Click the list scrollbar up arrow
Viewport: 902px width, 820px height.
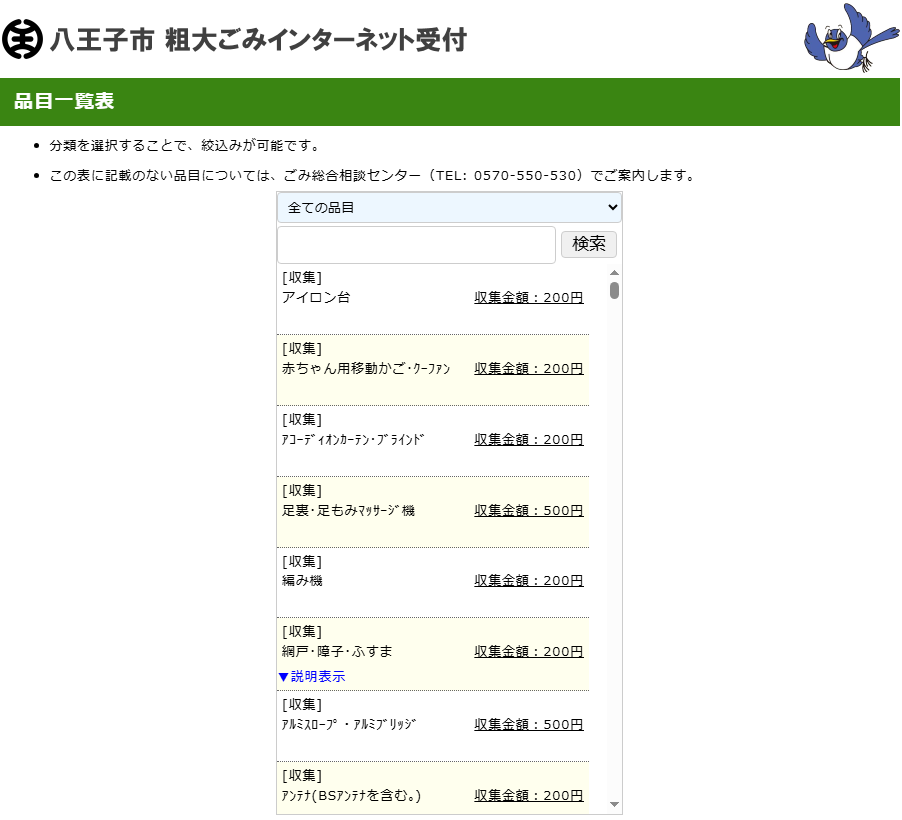(x=614, y=273)
